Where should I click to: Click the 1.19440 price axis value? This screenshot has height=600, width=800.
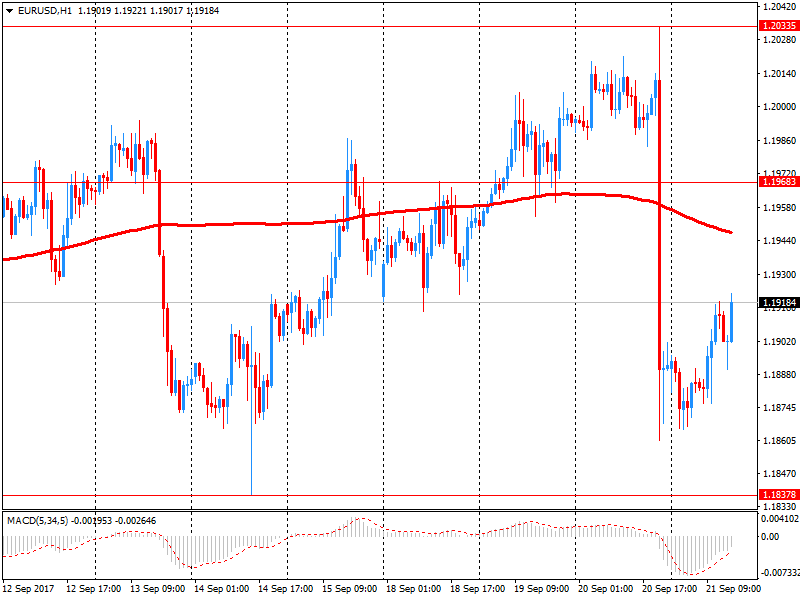(780, 241)
